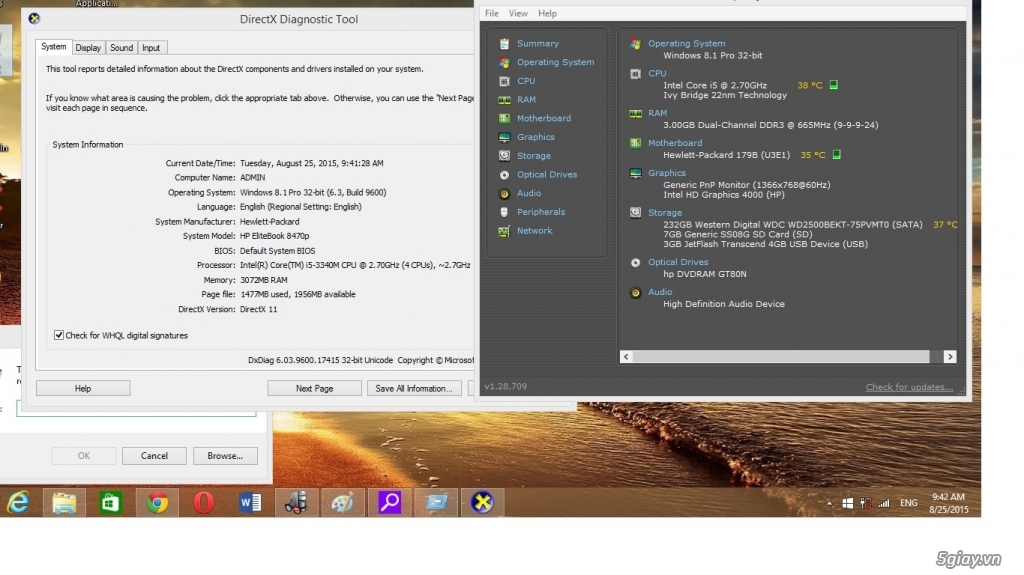The height and width of the screenshot is (575, 1024).
Task: Click the Operating System heading link in summary
Action: pos(686,44)
